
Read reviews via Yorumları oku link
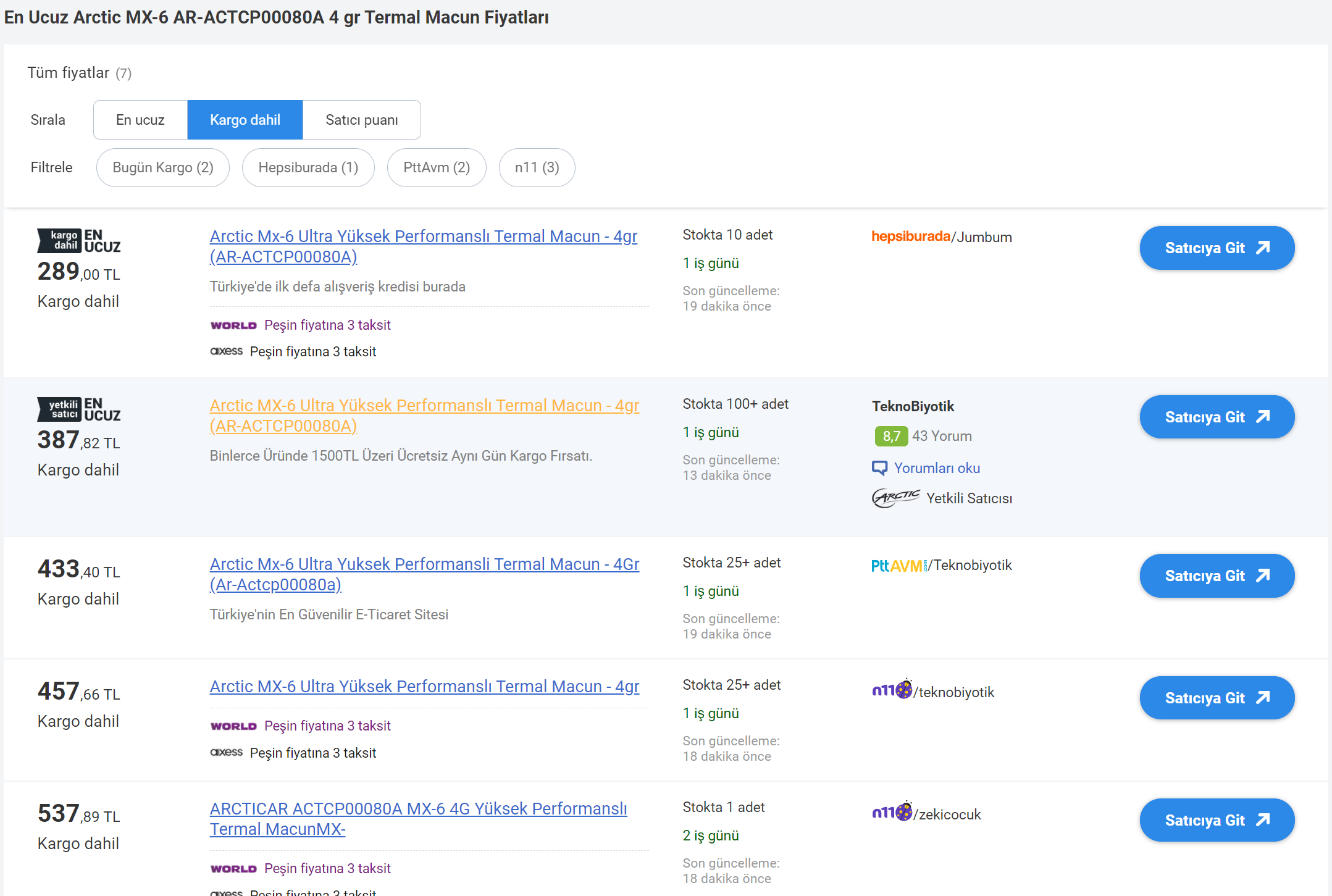pos(937,468)
